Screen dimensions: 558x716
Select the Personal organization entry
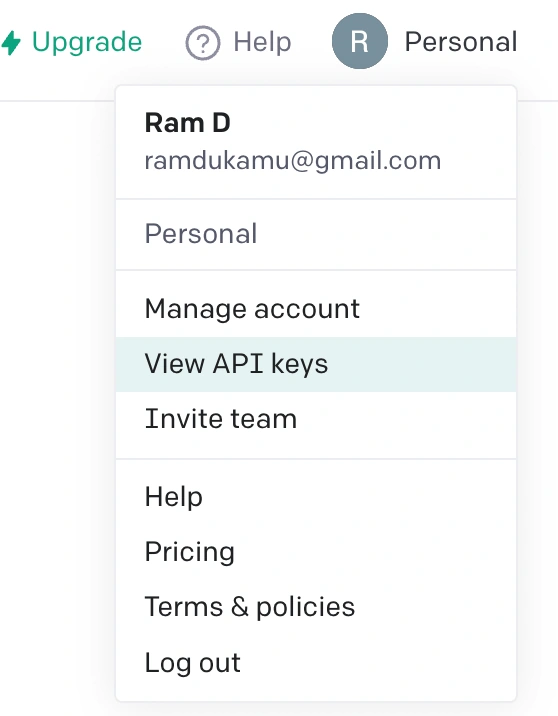(x=316, y=234)
